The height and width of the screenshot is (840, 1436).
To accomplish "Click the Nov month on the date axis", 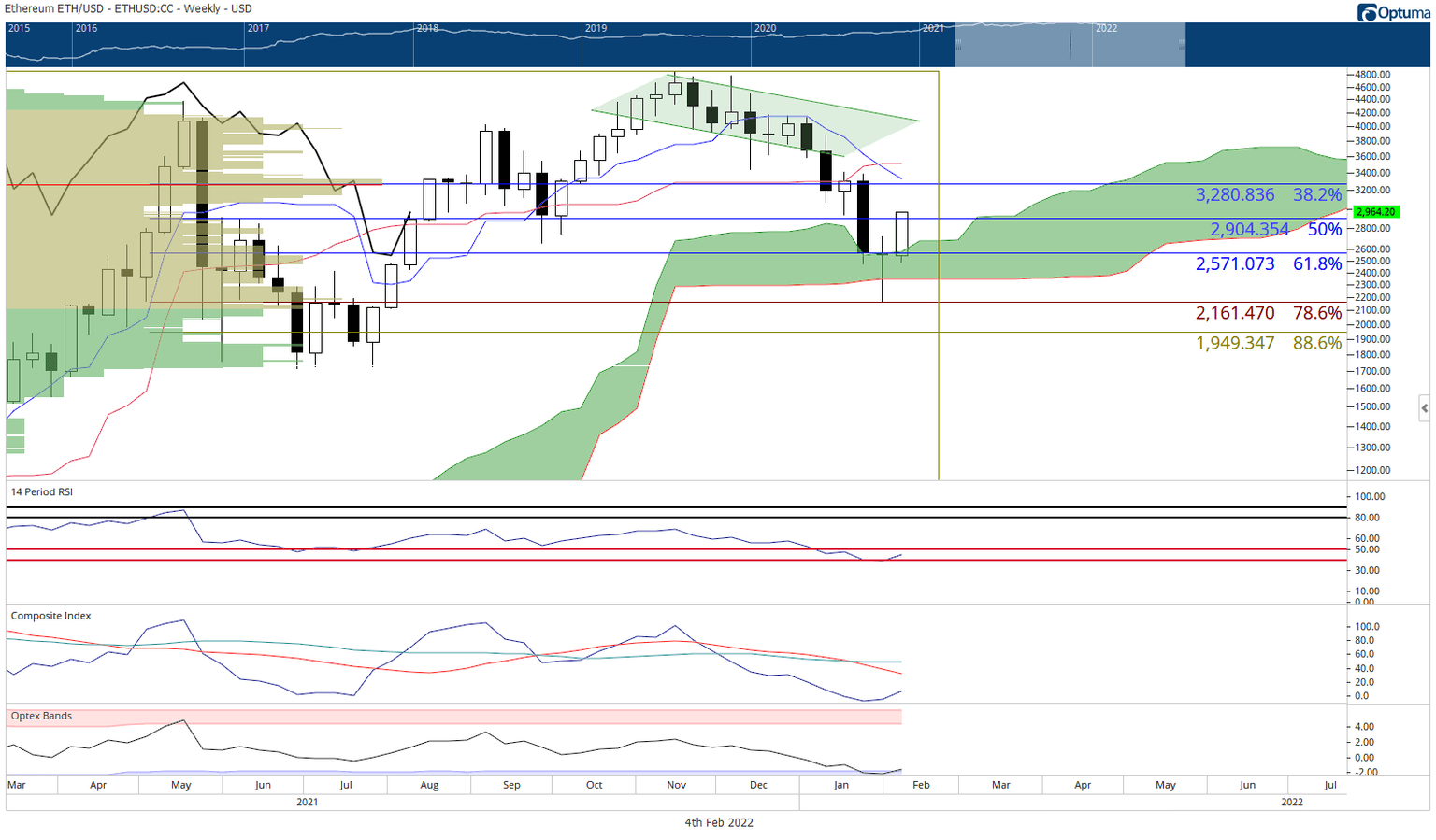I will click(676, 786).
